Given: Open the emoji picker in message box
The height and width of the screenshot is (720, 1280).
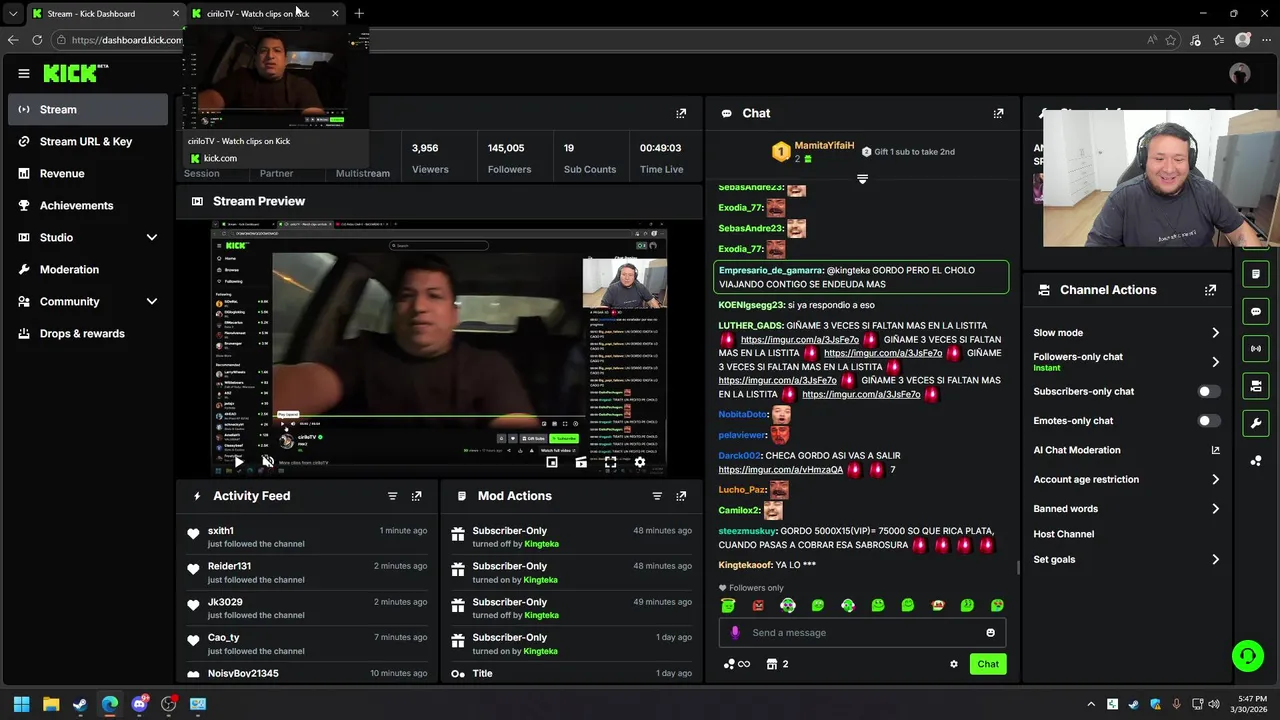Looking at the screenshot, I should coord(990,633).
